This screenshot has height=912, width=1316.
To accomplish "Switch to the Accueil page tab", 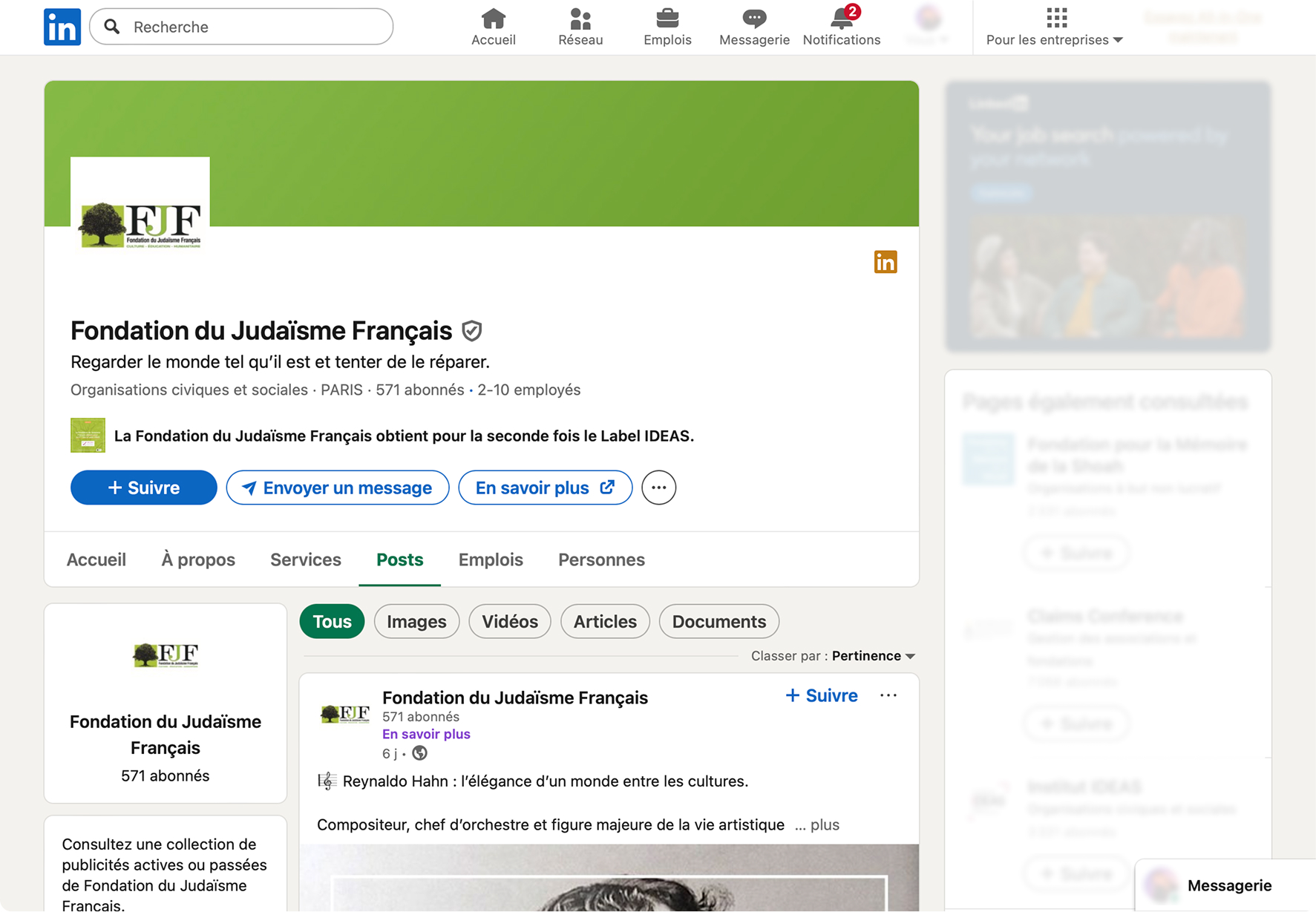I will point(96,560).
